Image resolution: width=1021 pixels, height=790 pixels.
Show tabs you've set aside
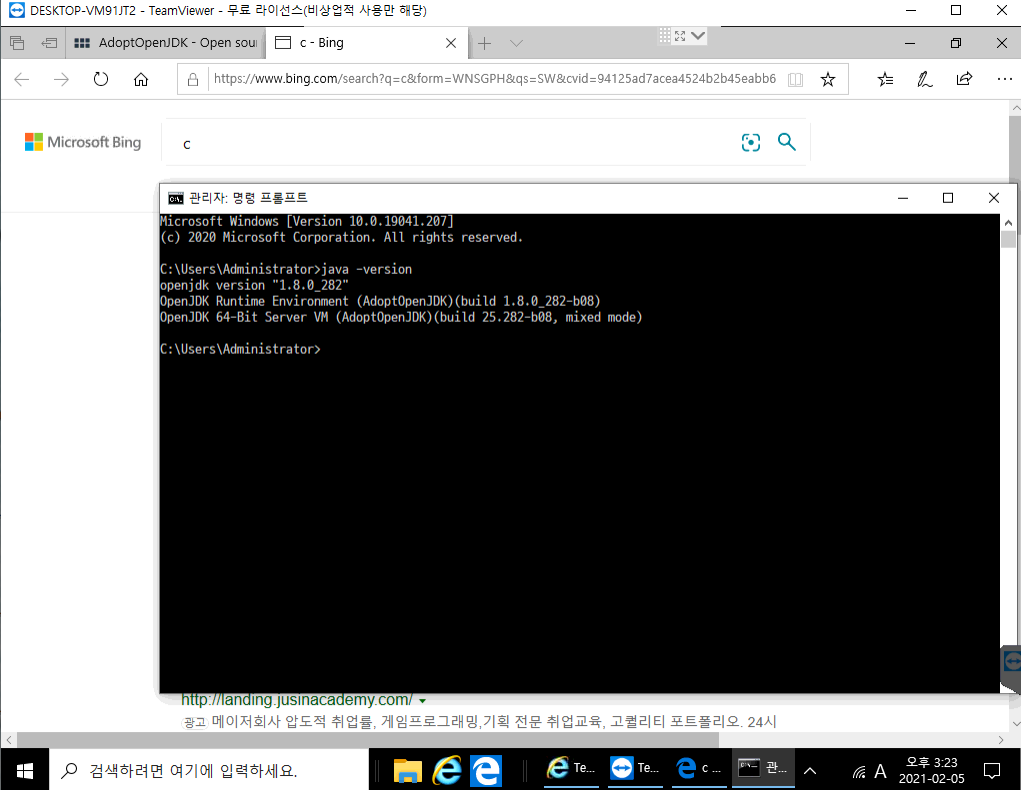[18, 43]
